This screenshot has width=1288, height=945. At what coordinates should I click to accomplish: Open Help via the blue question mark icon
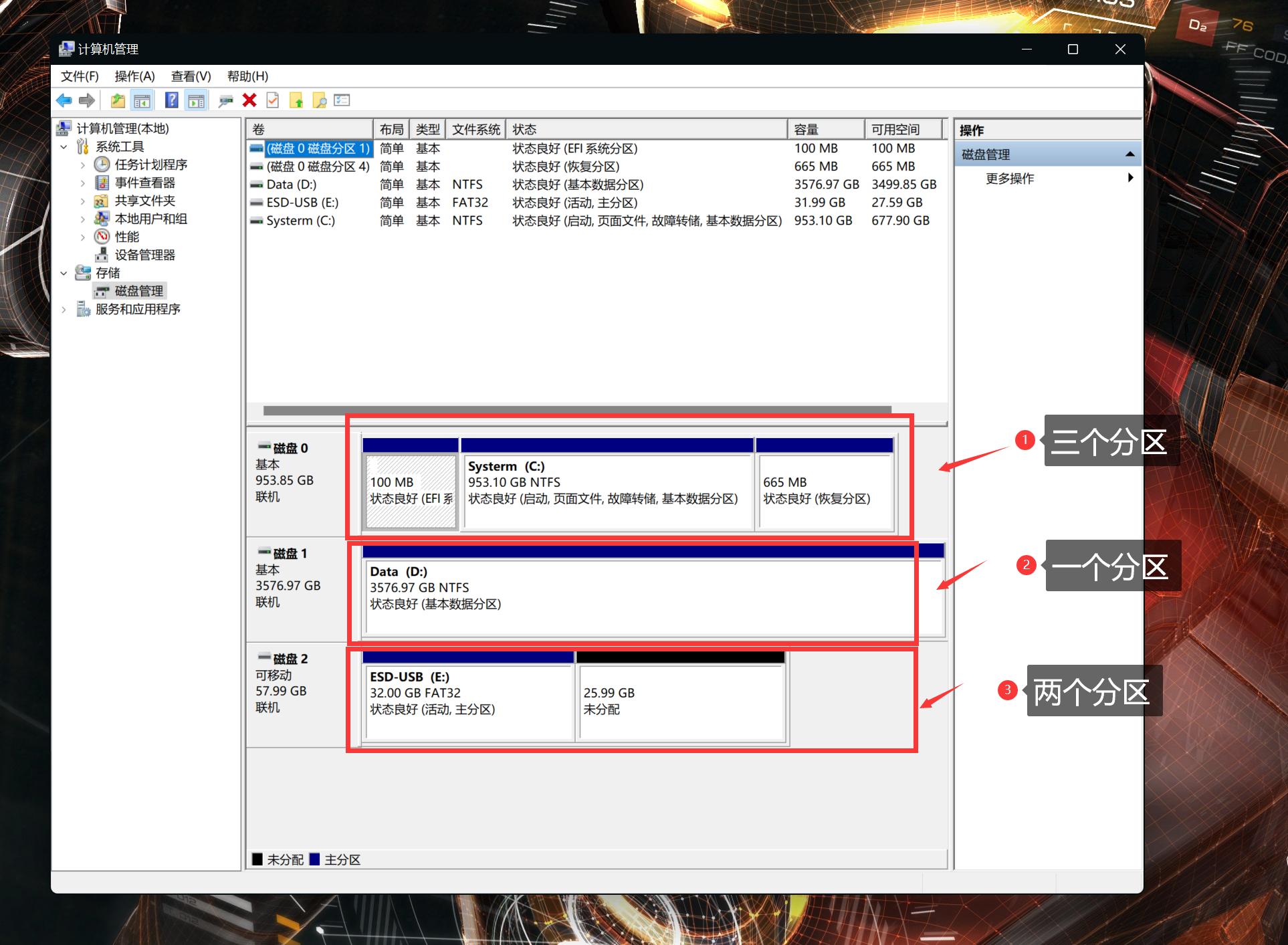171,100
